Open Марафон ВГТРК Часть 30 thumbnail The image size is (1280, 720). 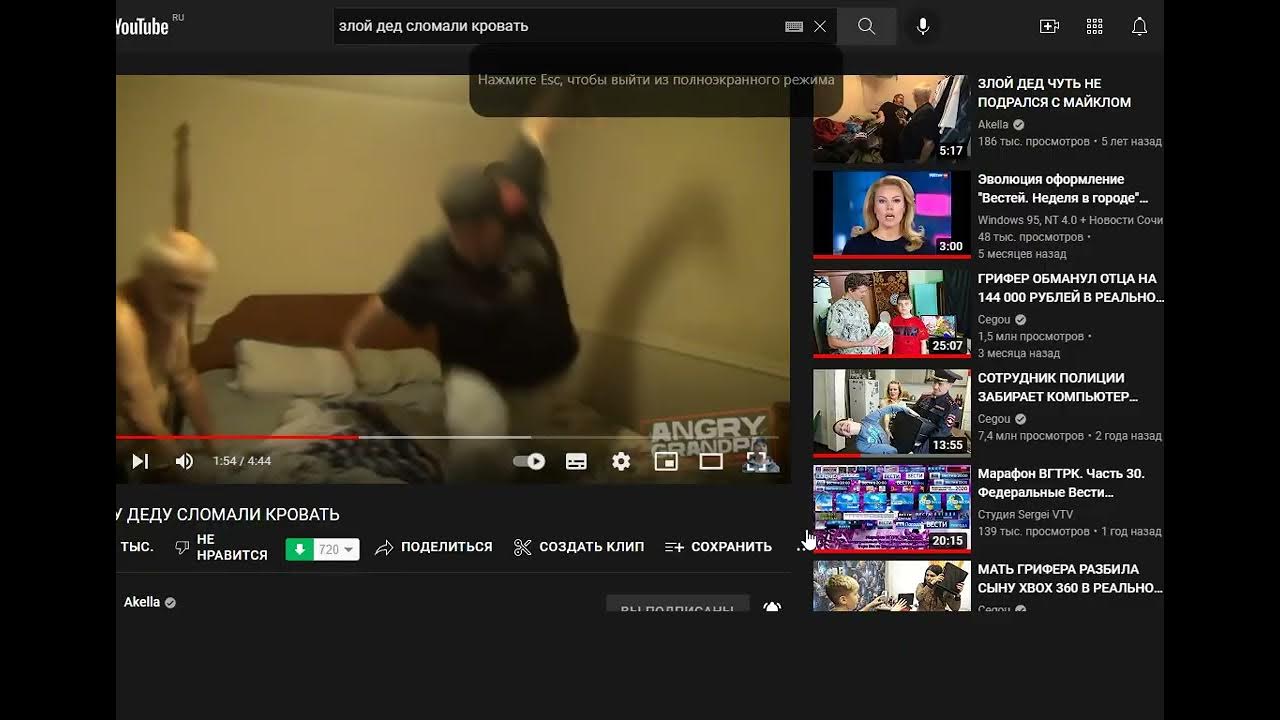pos(892,509)
